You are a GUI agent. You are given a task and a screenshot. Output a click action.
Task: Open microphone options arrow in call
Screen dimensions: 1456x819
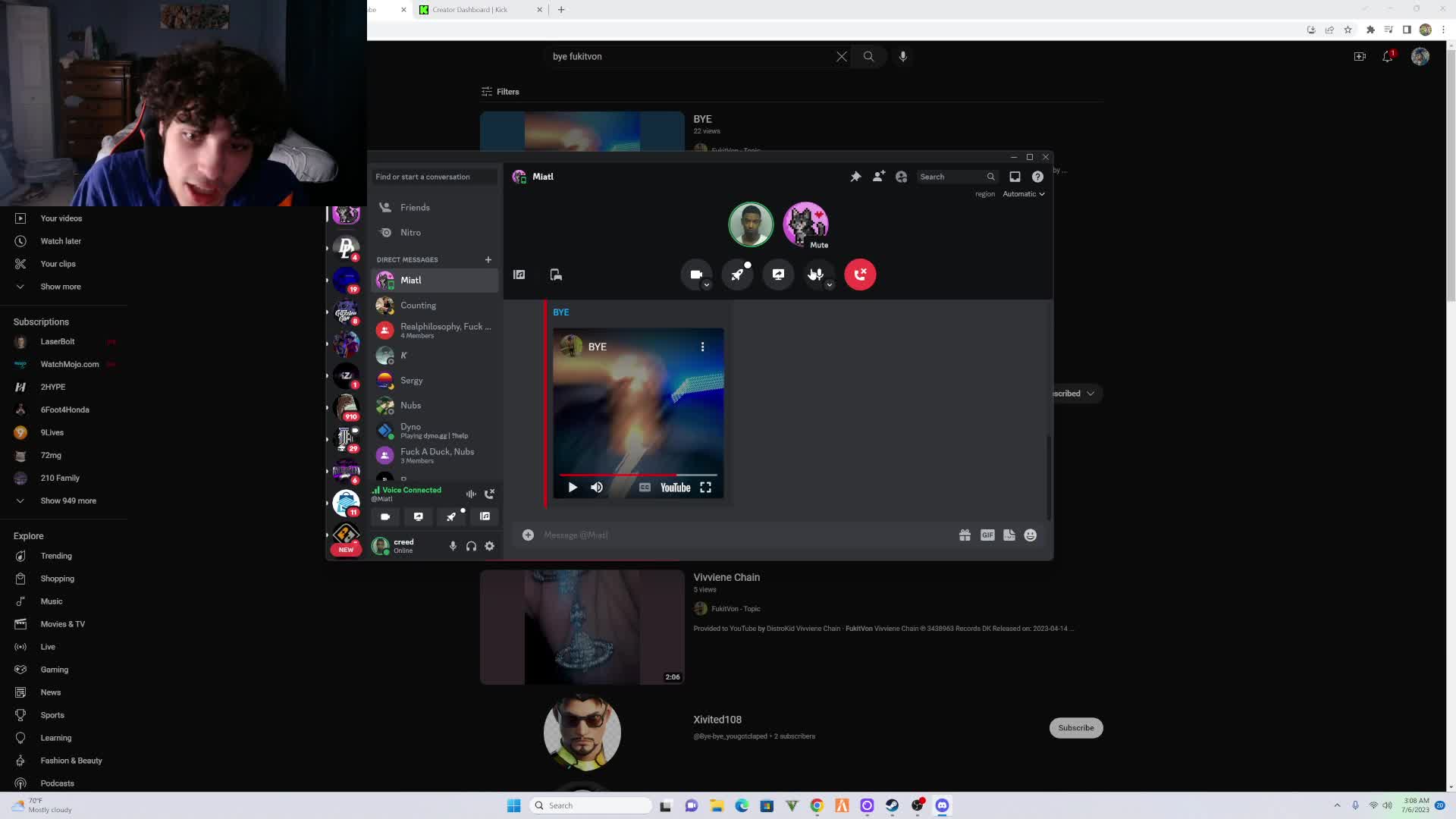(830, 285)
